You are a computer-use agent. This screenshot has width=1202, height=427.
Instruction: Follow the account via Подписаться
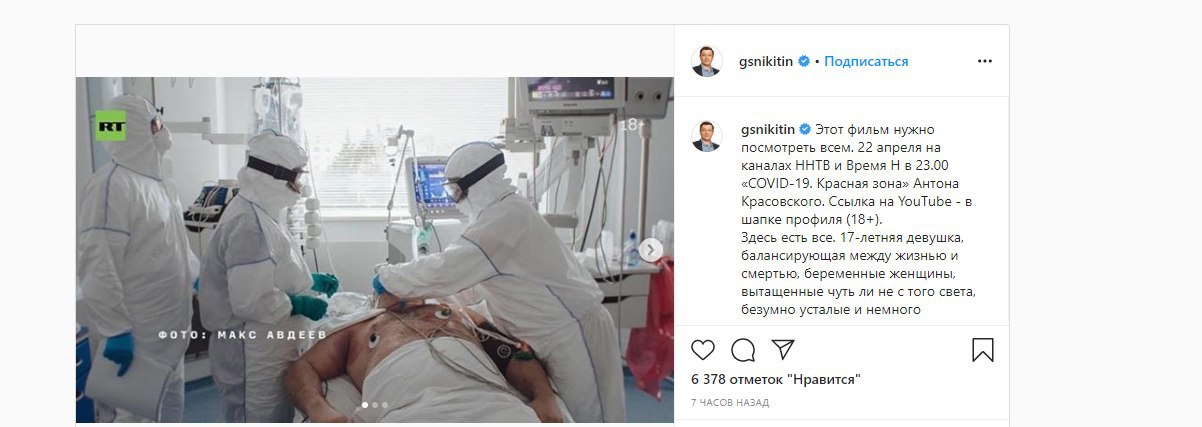(x=867, y=61)
